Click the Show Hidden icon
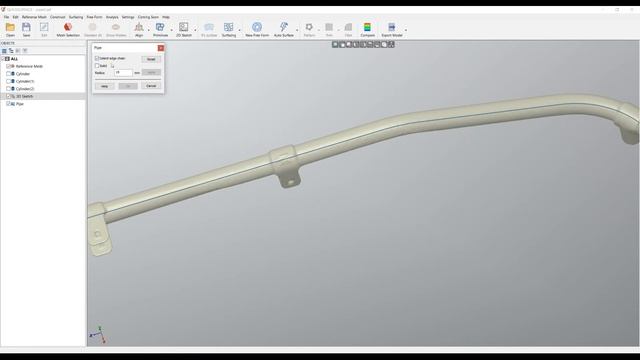The image size is (640, 360). (116, 27)
